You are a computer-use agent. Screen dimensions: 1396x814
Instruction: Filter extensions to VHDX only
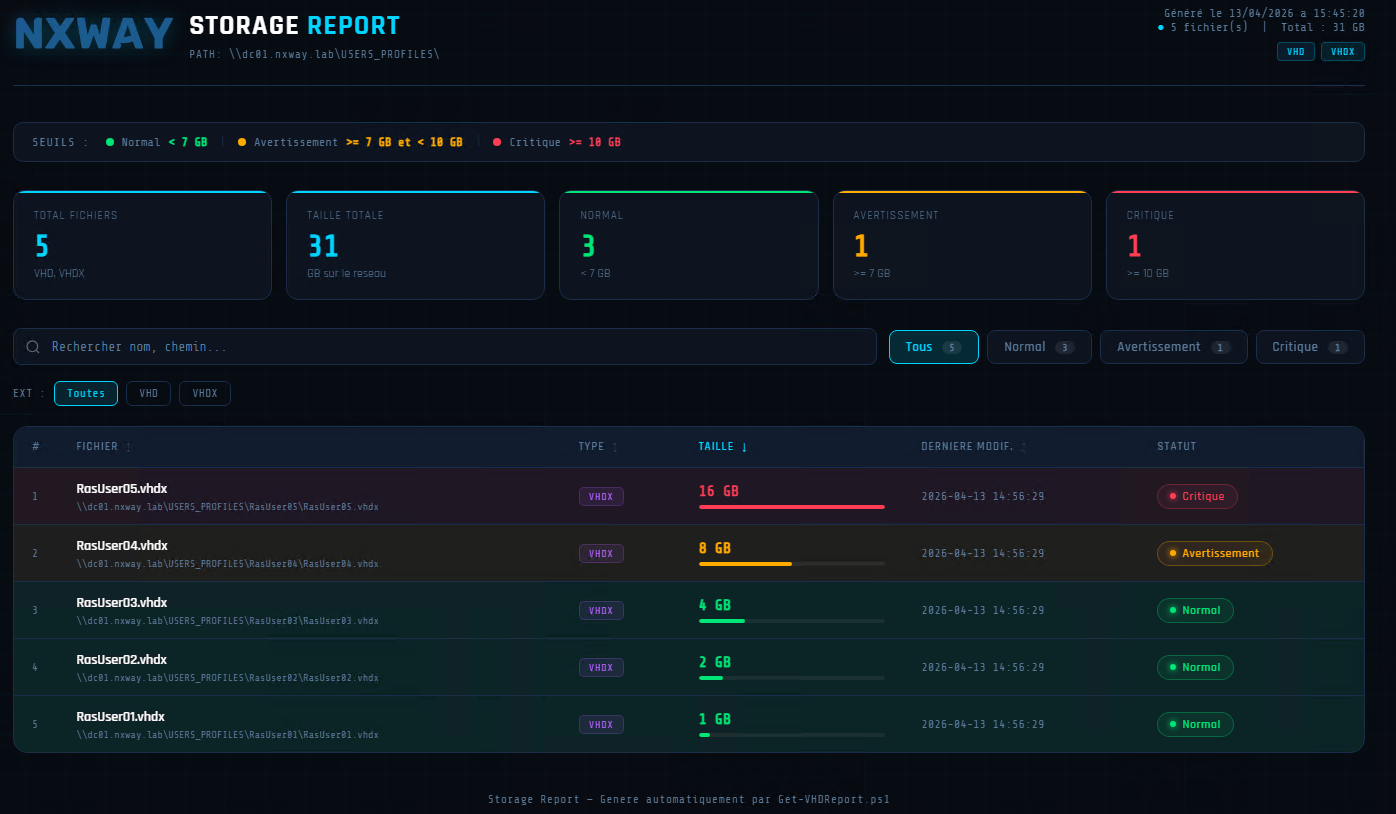click(205, 394)
